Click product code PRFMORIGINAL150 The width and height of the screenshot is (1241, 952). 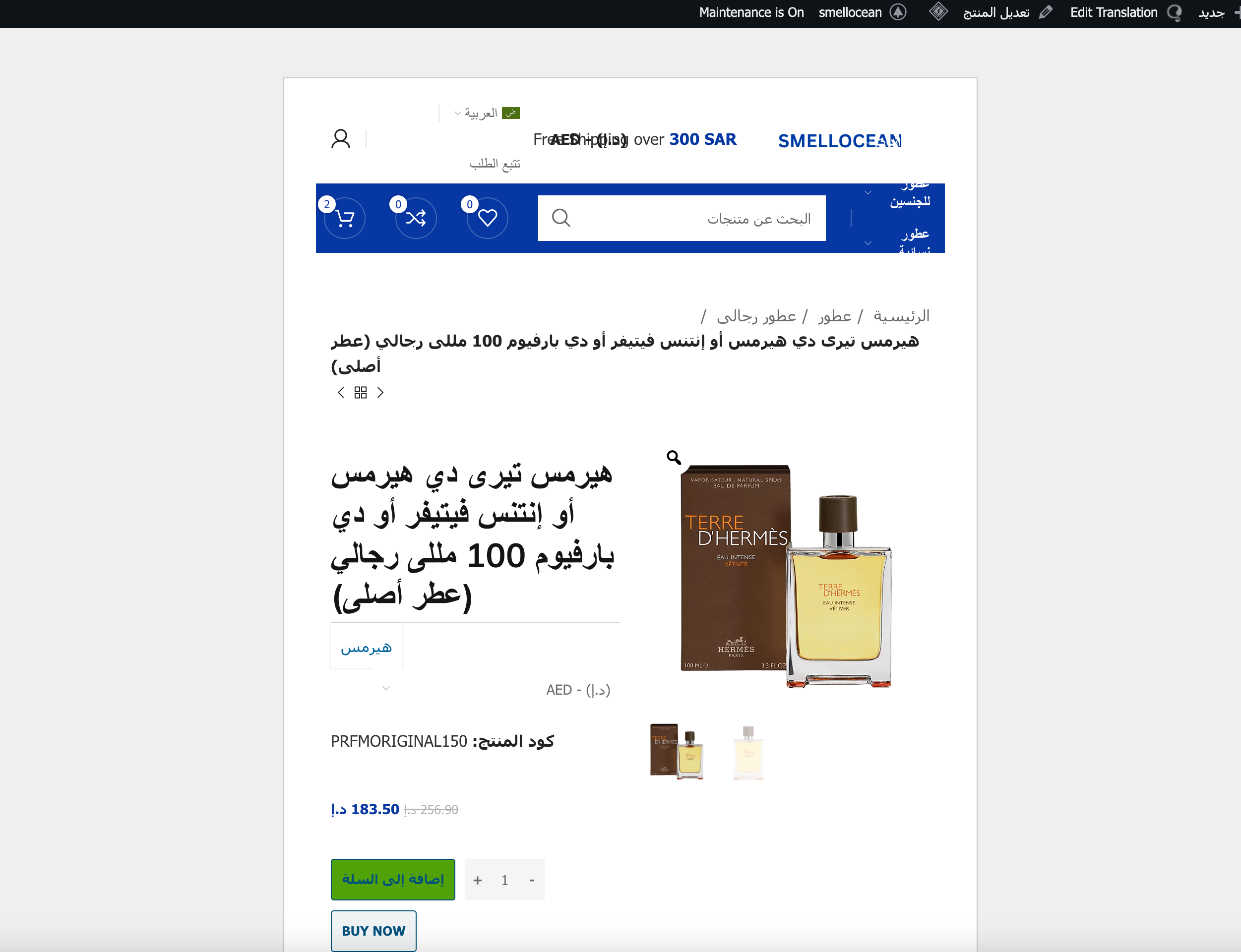[399, 741]
